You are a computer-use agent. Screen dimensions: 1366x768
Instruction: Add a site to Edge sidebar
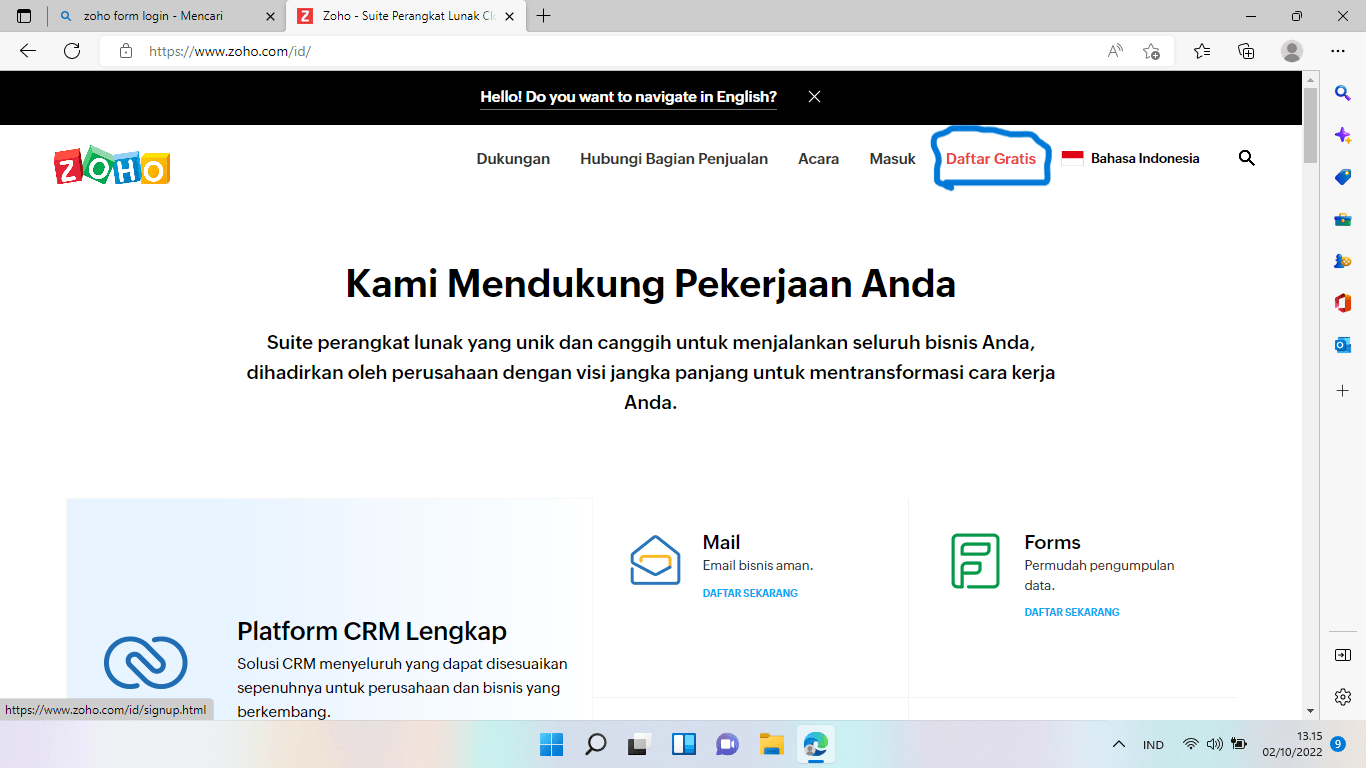point(1343,390)
